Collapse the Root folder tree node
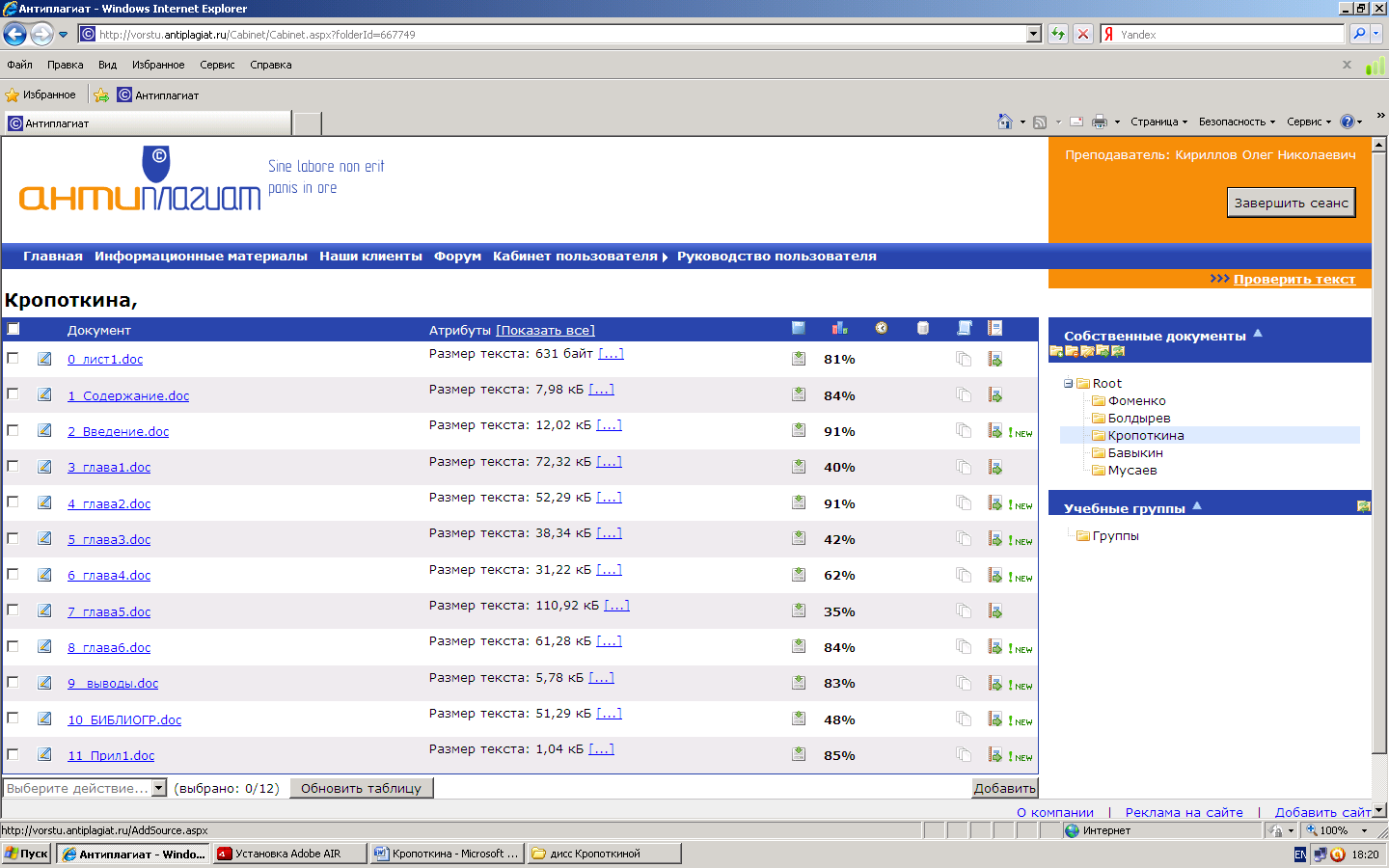Screen dimensions: 1389x868 point(1069,383)
